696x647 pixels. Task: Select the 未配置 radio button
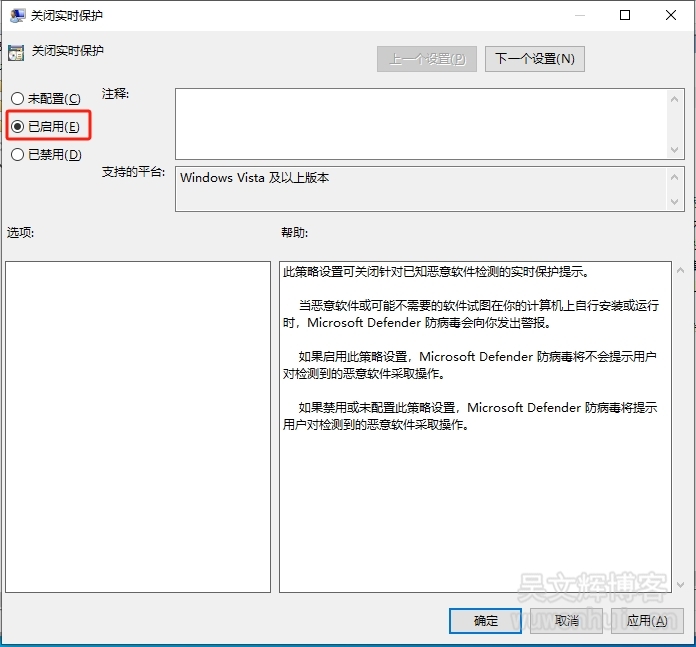tap(17, 99)
